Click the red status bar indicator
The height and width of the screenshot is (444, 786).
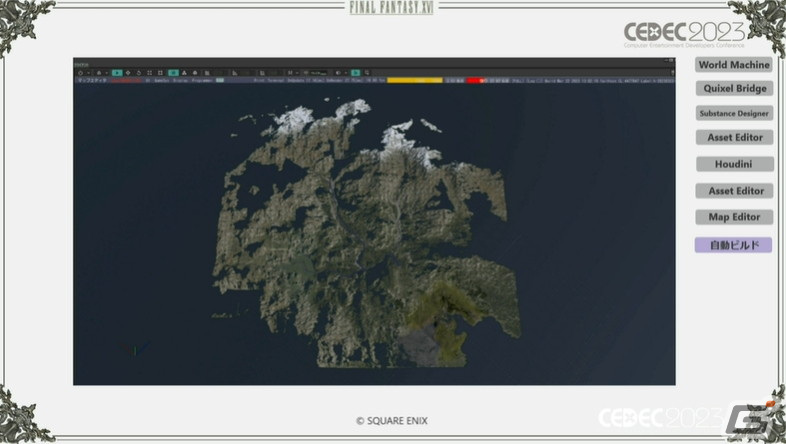pyautogui.click(x=476, y=80)
